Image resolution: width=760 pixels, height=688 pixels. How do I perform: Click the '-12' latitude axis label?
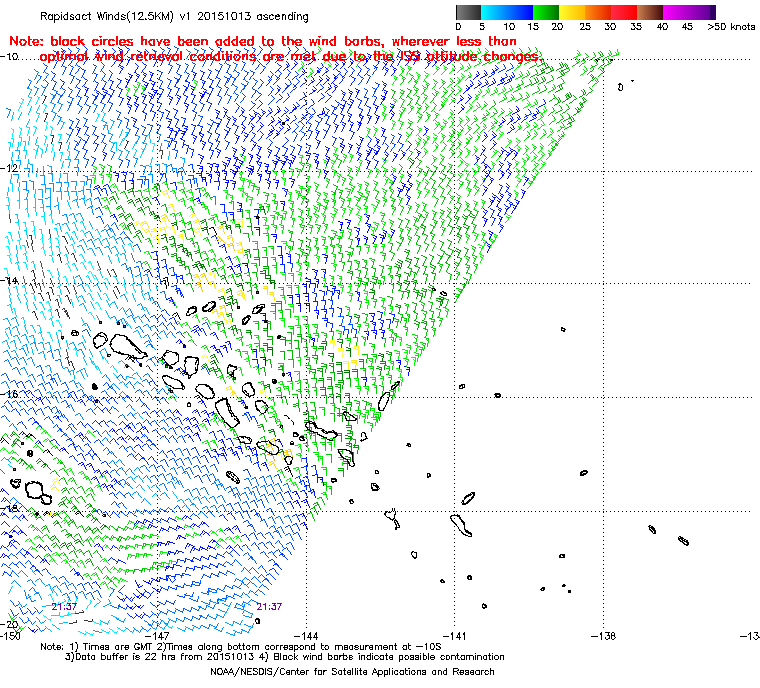(10, 168)
